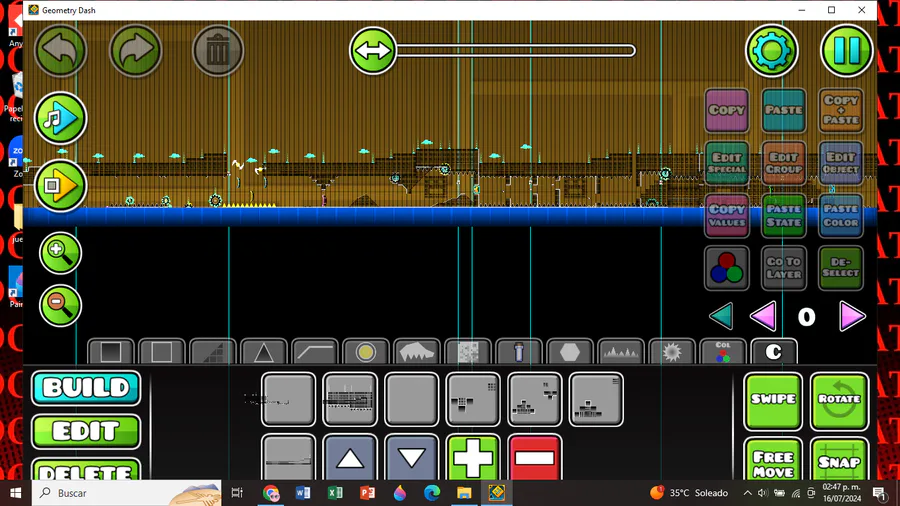Switch to Delete mode
The image size is (900, 506).
click(x=86, y=469)
